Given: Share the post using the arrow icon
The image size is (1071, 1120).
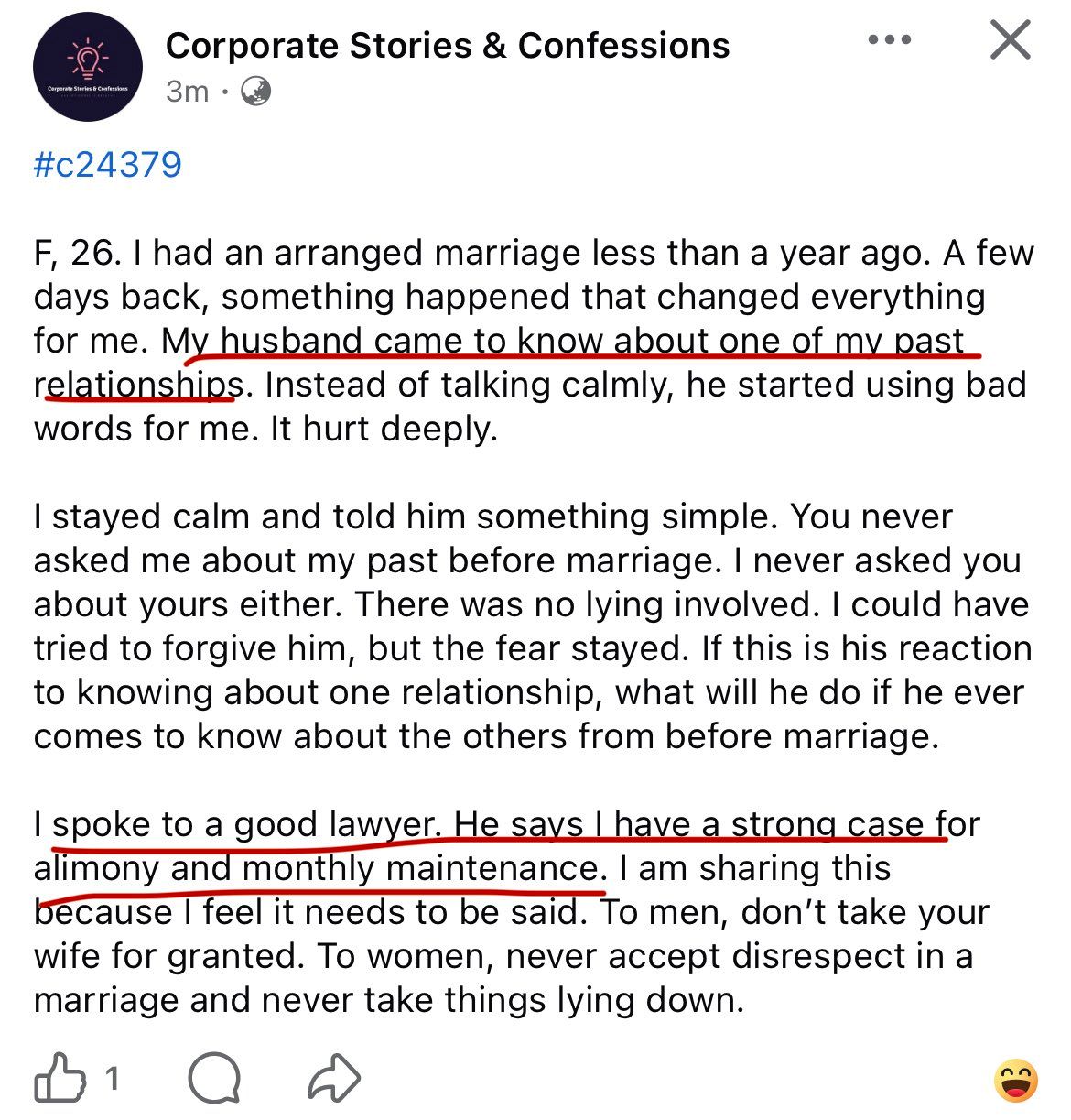Looking at the screenshot, I should [x=333, y=1078].
